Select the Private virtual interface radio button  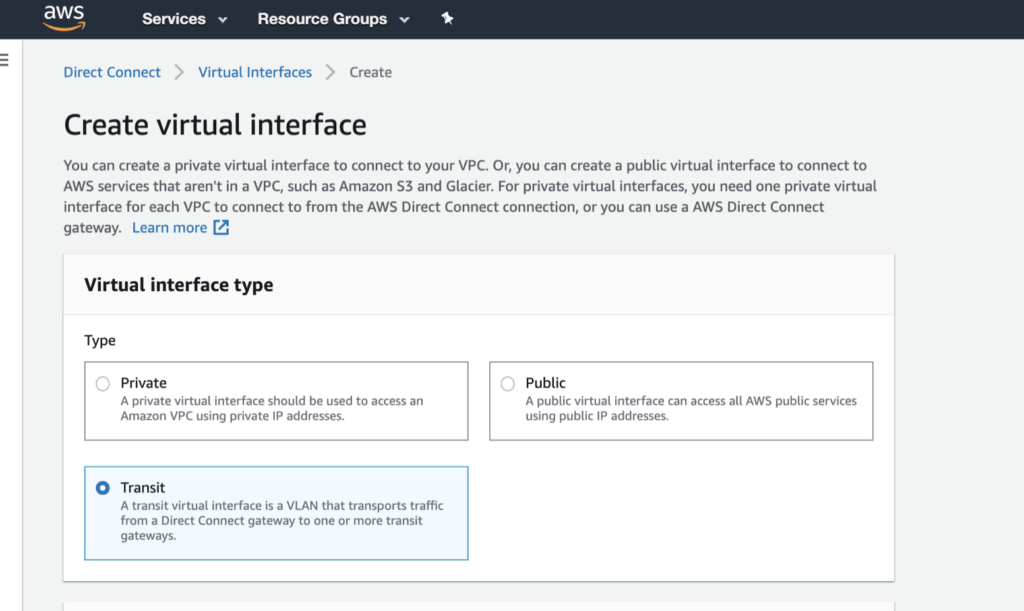coord(103,383)
